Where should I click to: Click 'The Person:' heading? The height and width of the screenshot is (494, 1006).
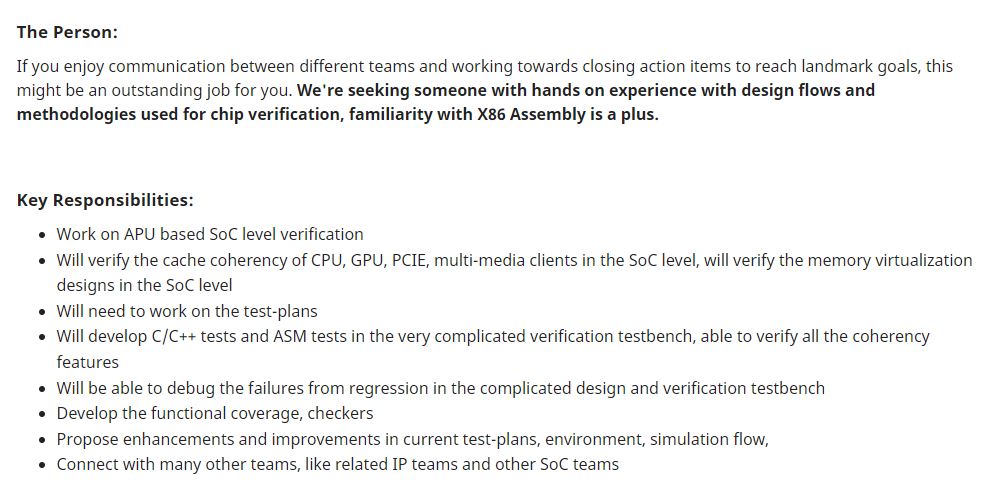67,32
